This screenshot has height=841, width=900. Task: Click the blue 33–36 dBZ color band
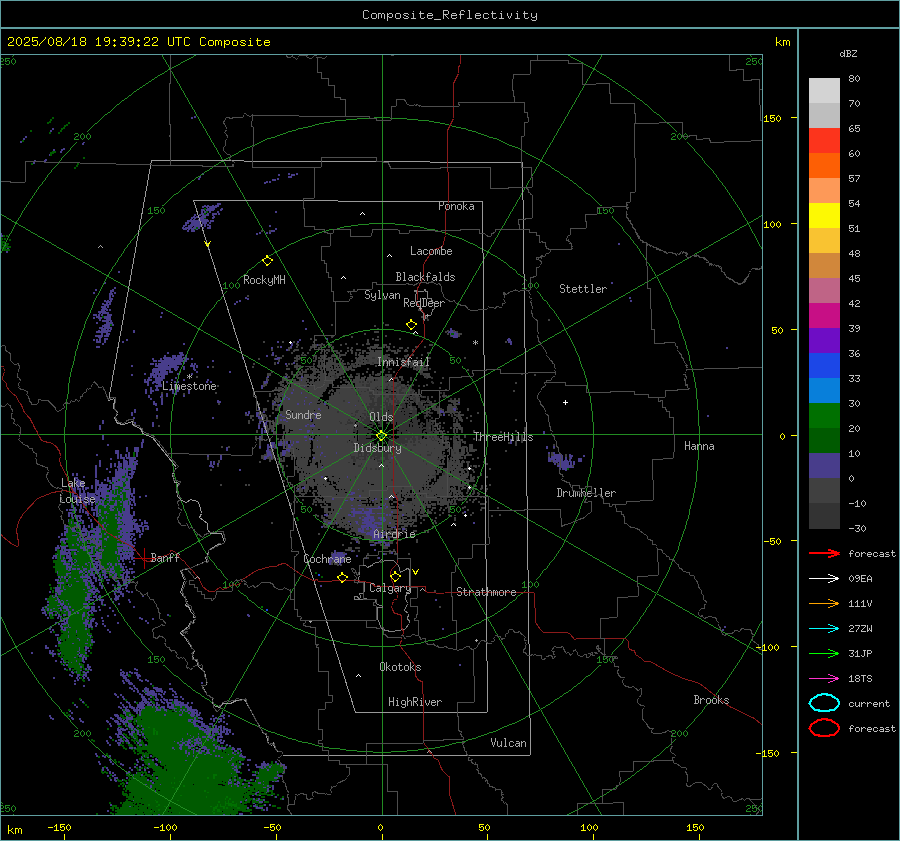[824, 365]
